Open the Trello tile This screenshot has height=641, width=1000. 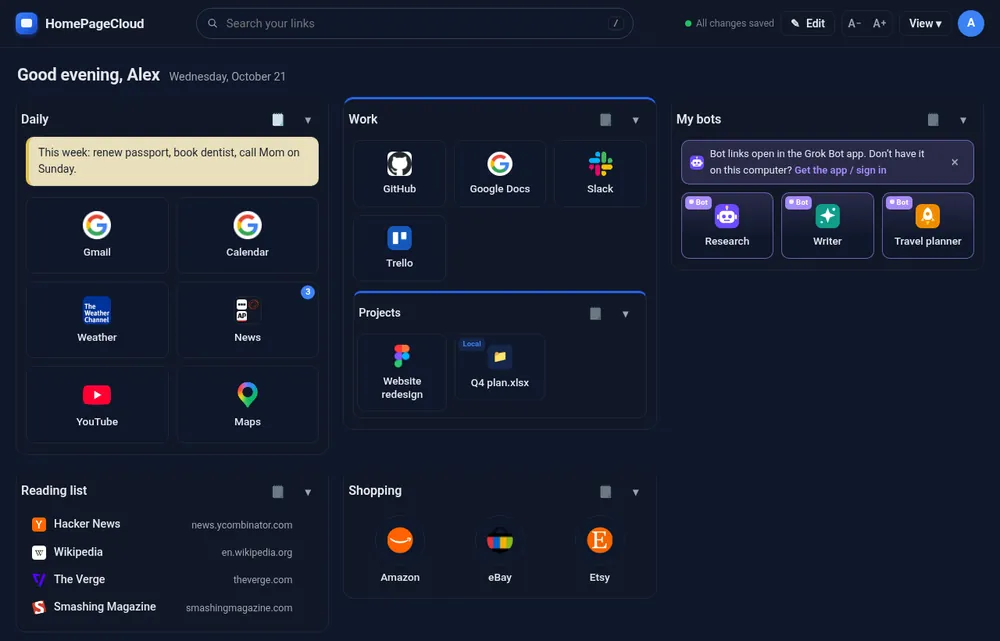tap(399, 247)
